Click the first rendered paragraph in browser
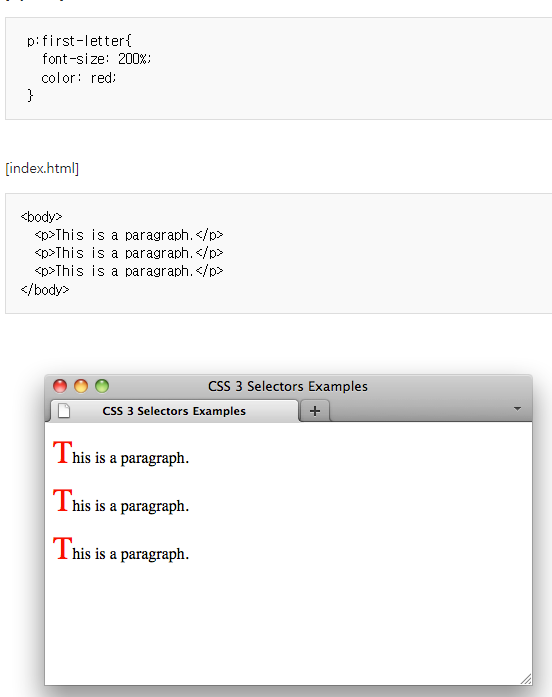 (121, 453)
